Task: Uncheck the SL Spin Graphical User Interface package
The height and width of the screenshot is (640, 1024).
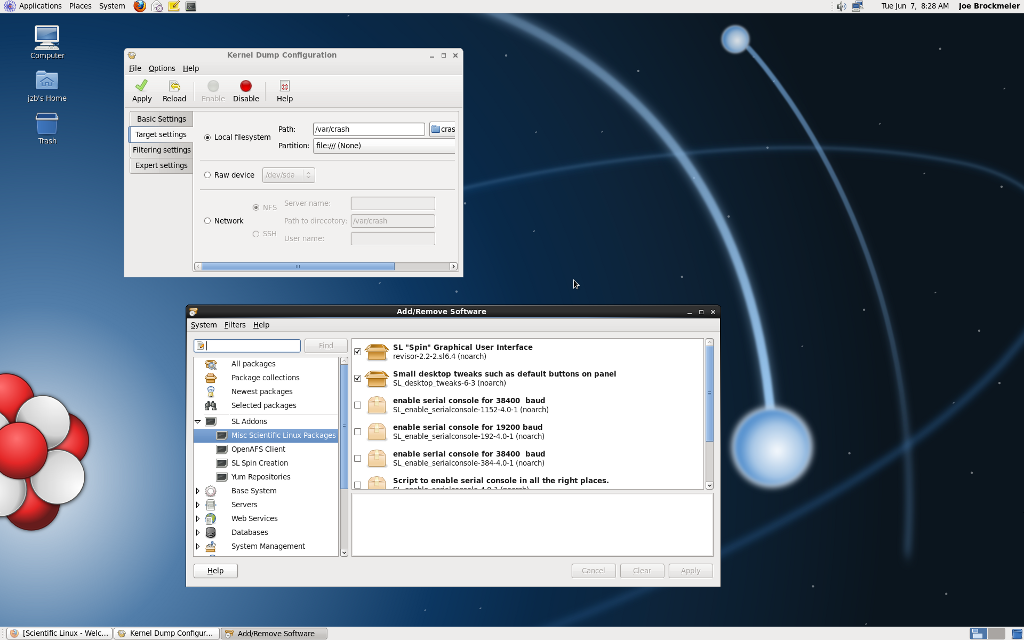Action: coord(358,352)
